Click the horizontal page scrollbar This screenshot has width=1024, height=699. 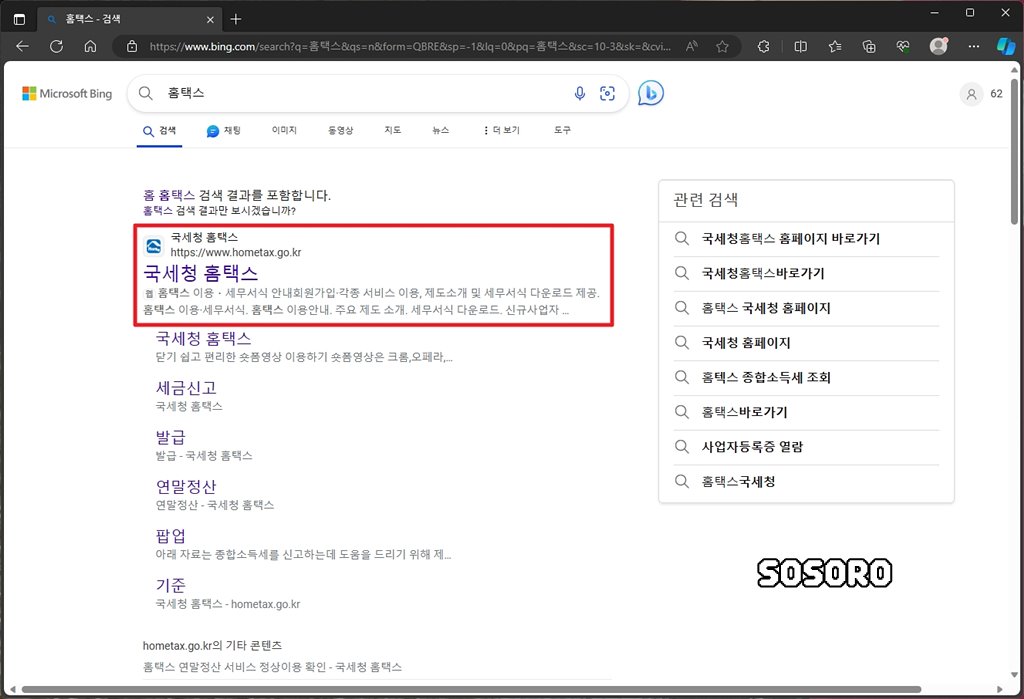(x=471, y=689)
